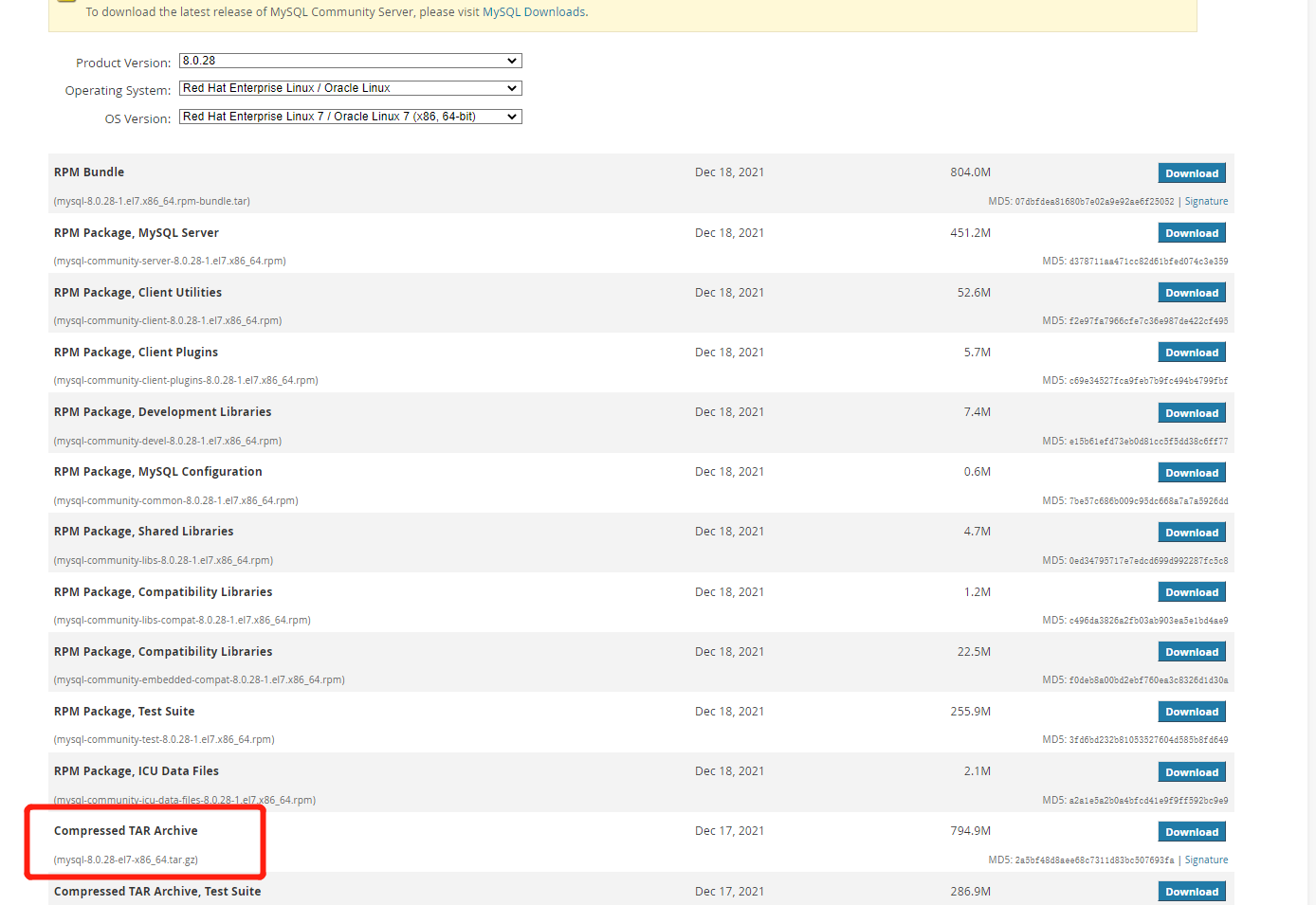
Task: Select the 'RPM Package, Test Suite' title
Action: pyautogui.click(x=124, y=712)
